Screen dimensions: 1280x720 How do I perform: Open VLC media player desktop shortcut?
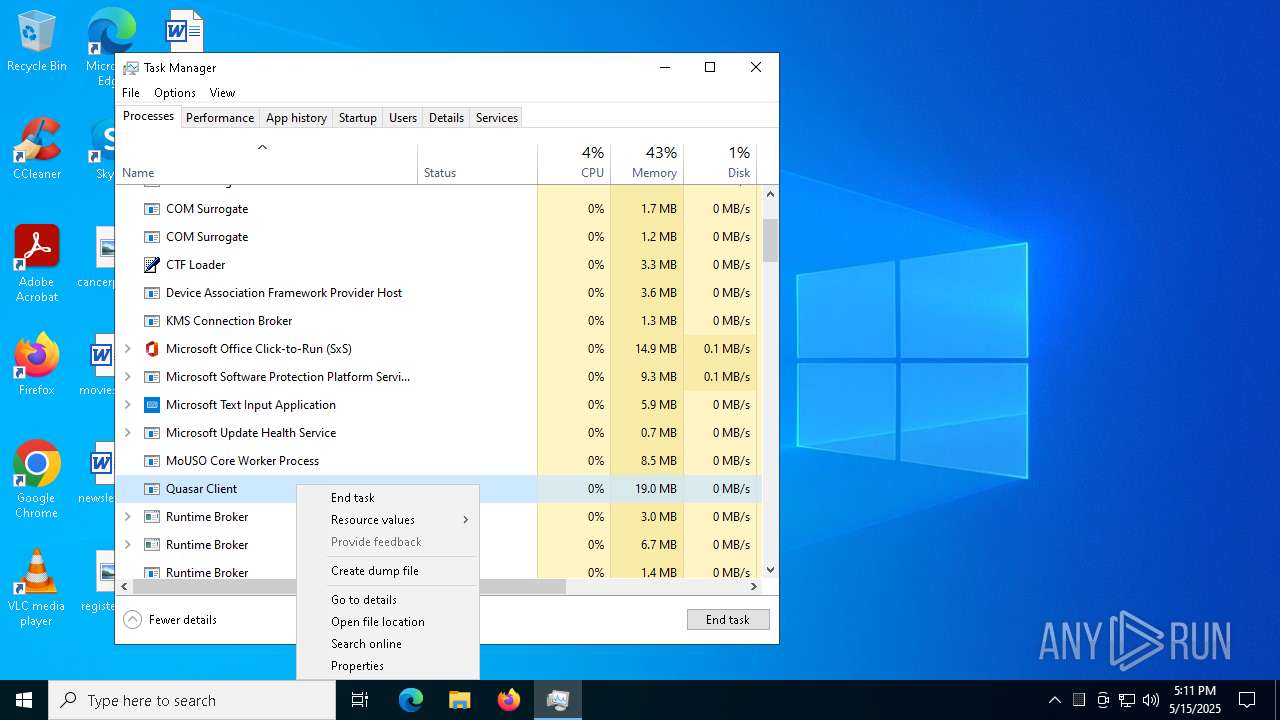point(37,589)
